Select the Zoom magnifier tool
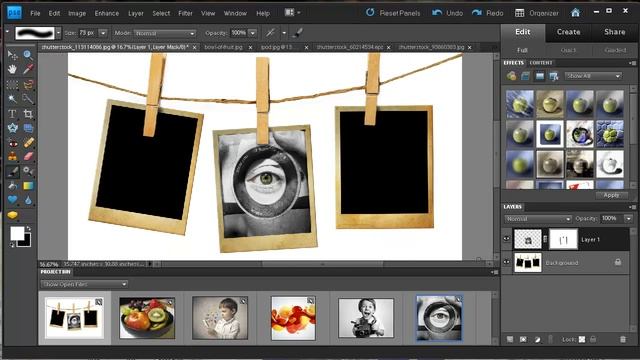The image size is (640, 360). tap(28, 55)
